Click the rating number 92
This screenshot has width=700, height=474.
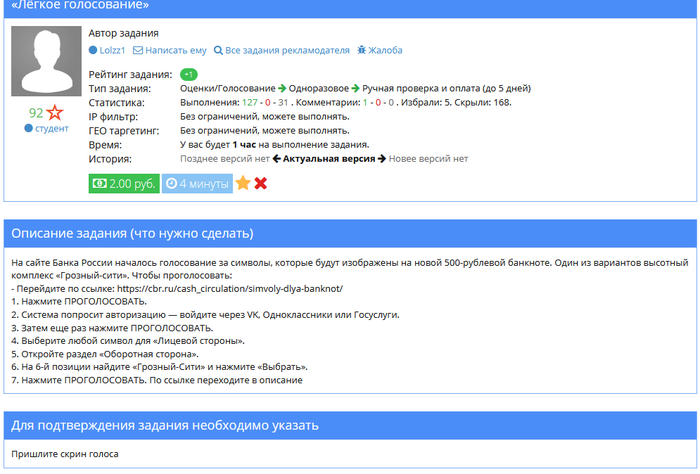(36, 113)
